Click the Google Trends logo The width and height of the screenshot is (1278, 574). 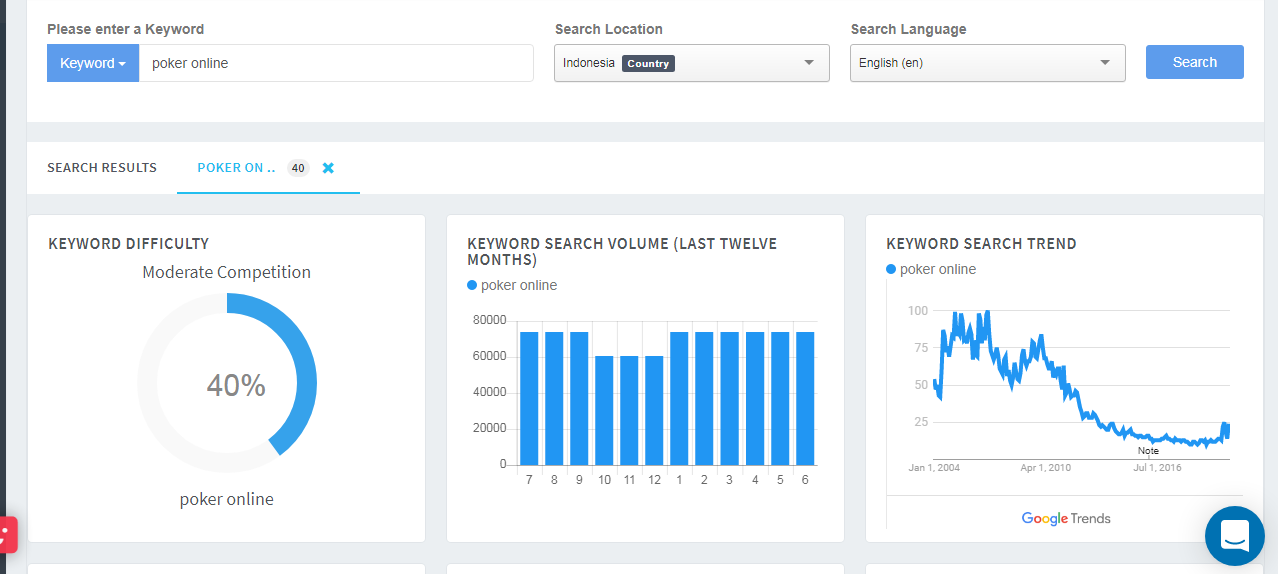pyautogui.click(x=1065, y=518)
